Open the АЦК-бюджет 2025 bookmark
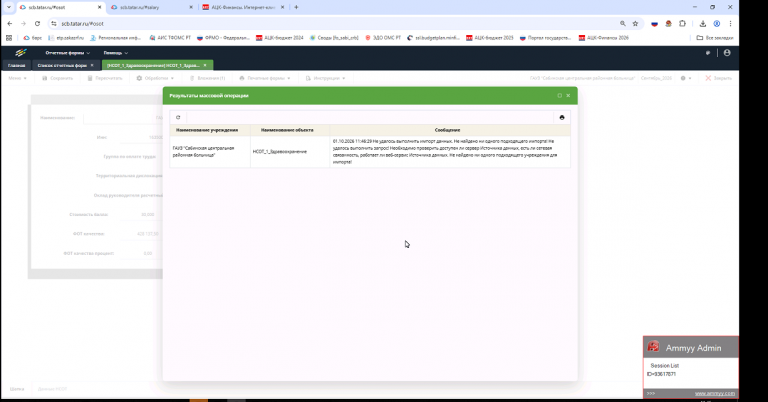Viewport: 768px width, 402px height. pos(489,38)
